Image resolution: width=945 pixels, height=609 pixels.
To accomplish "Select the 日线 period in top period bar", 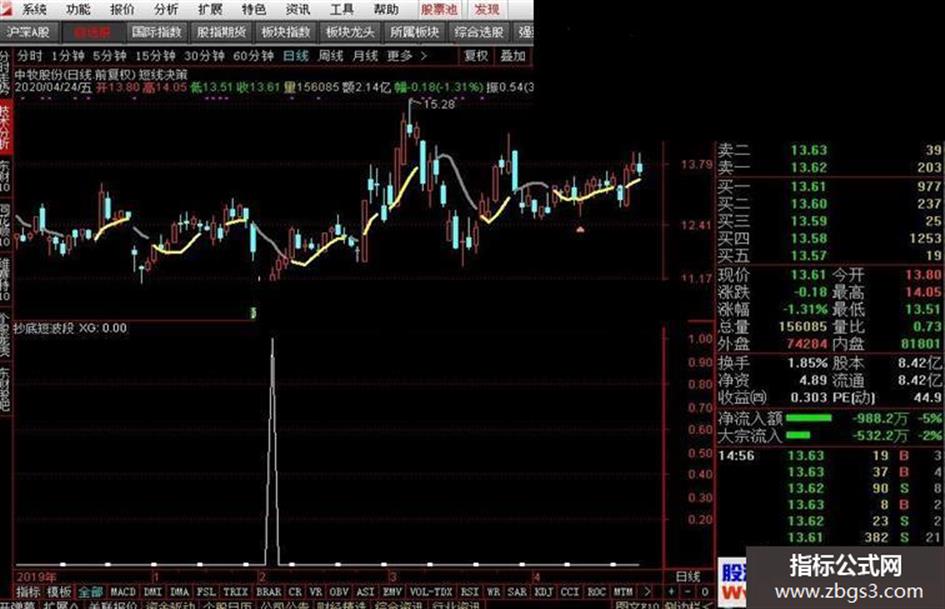I will click(x=296, y=56).
